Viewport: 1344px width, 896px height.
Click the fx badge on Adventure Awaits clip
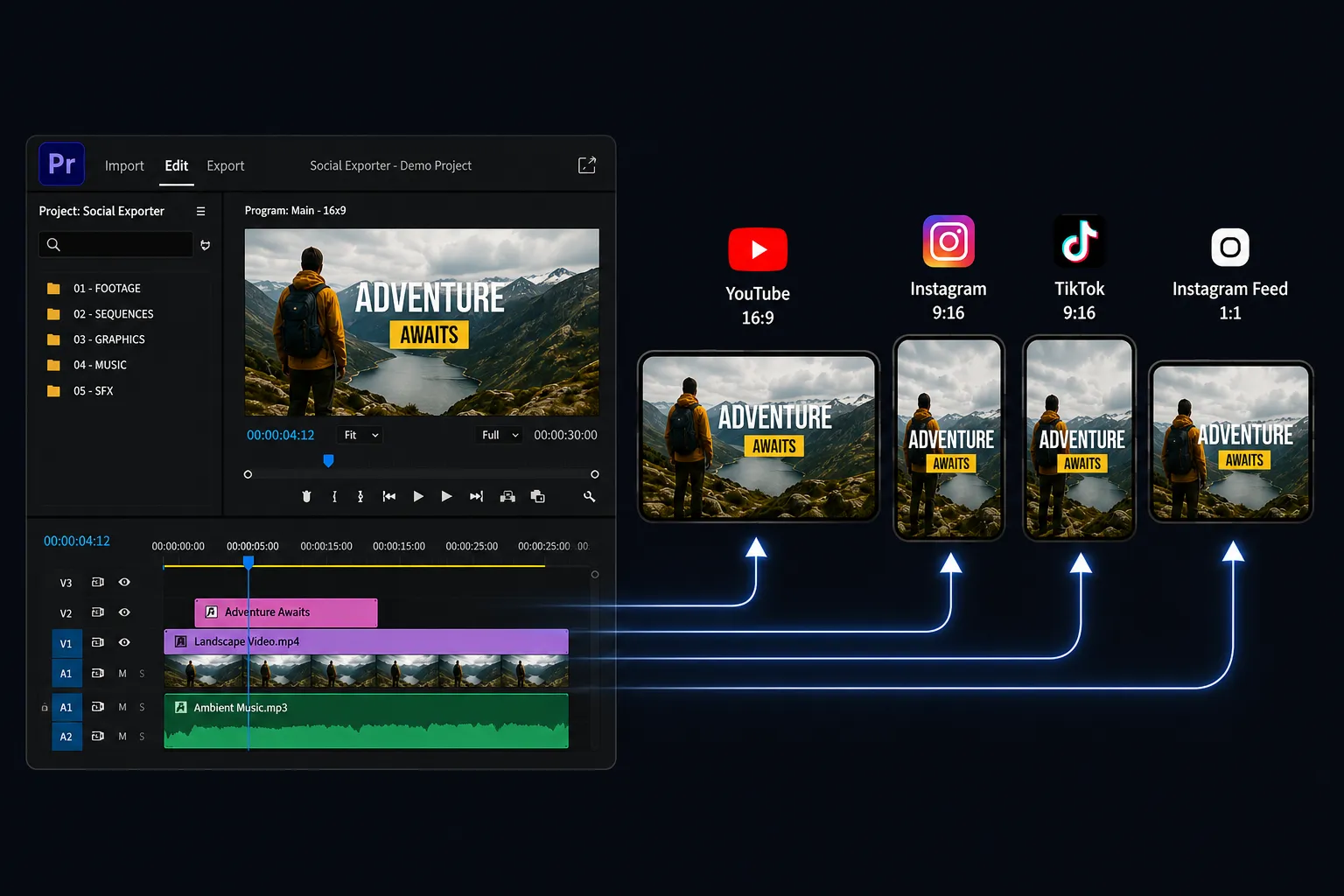211,612
